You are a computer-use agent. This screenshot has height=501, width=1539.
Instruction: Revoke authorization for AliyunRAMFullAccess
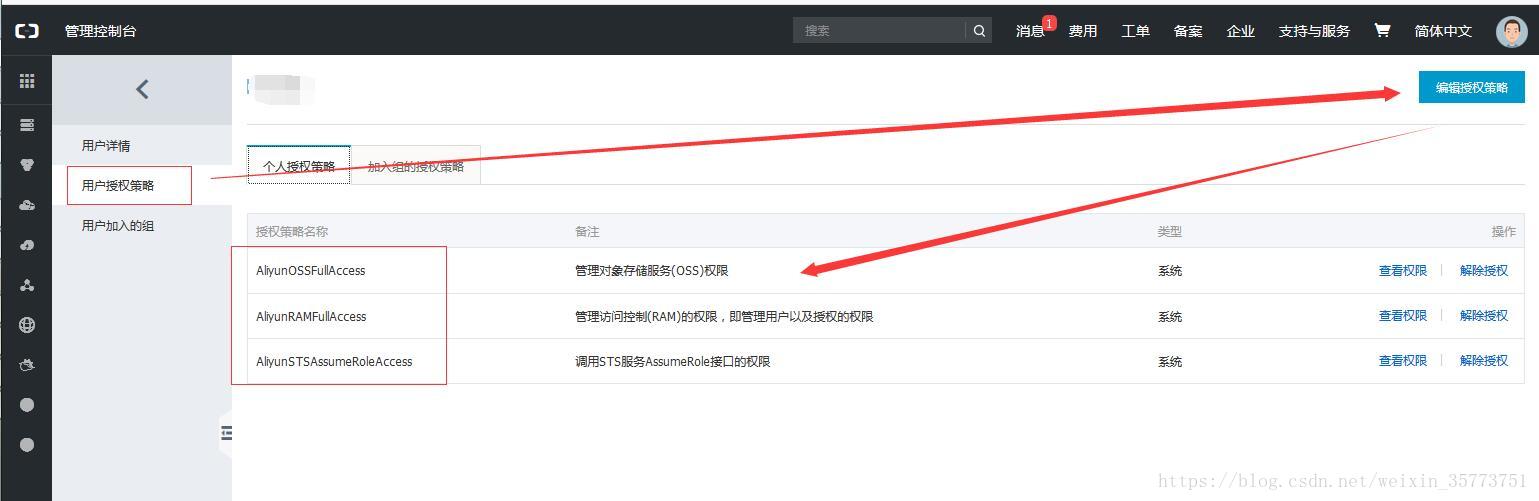point(1484,315)
